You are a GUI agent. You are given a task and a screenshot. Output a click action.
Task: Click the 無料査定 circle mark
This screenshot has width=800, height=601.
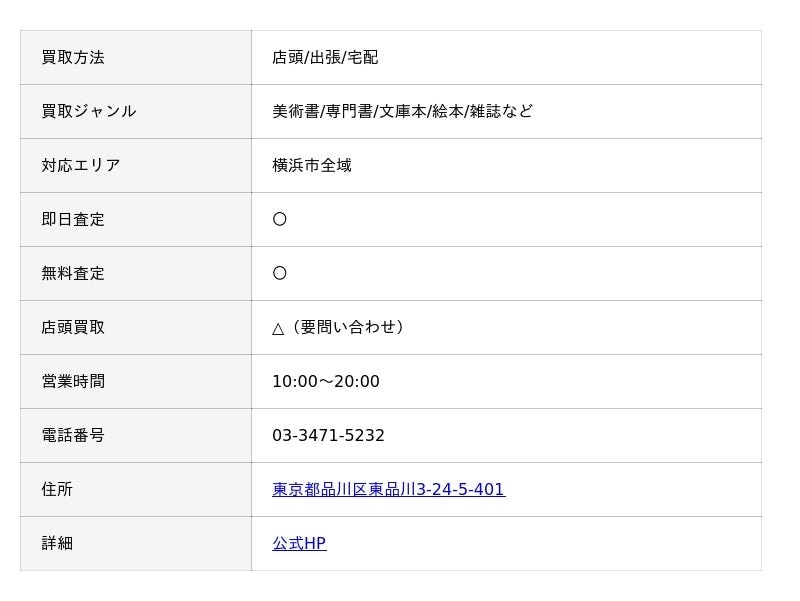click(x=280, y=273)
